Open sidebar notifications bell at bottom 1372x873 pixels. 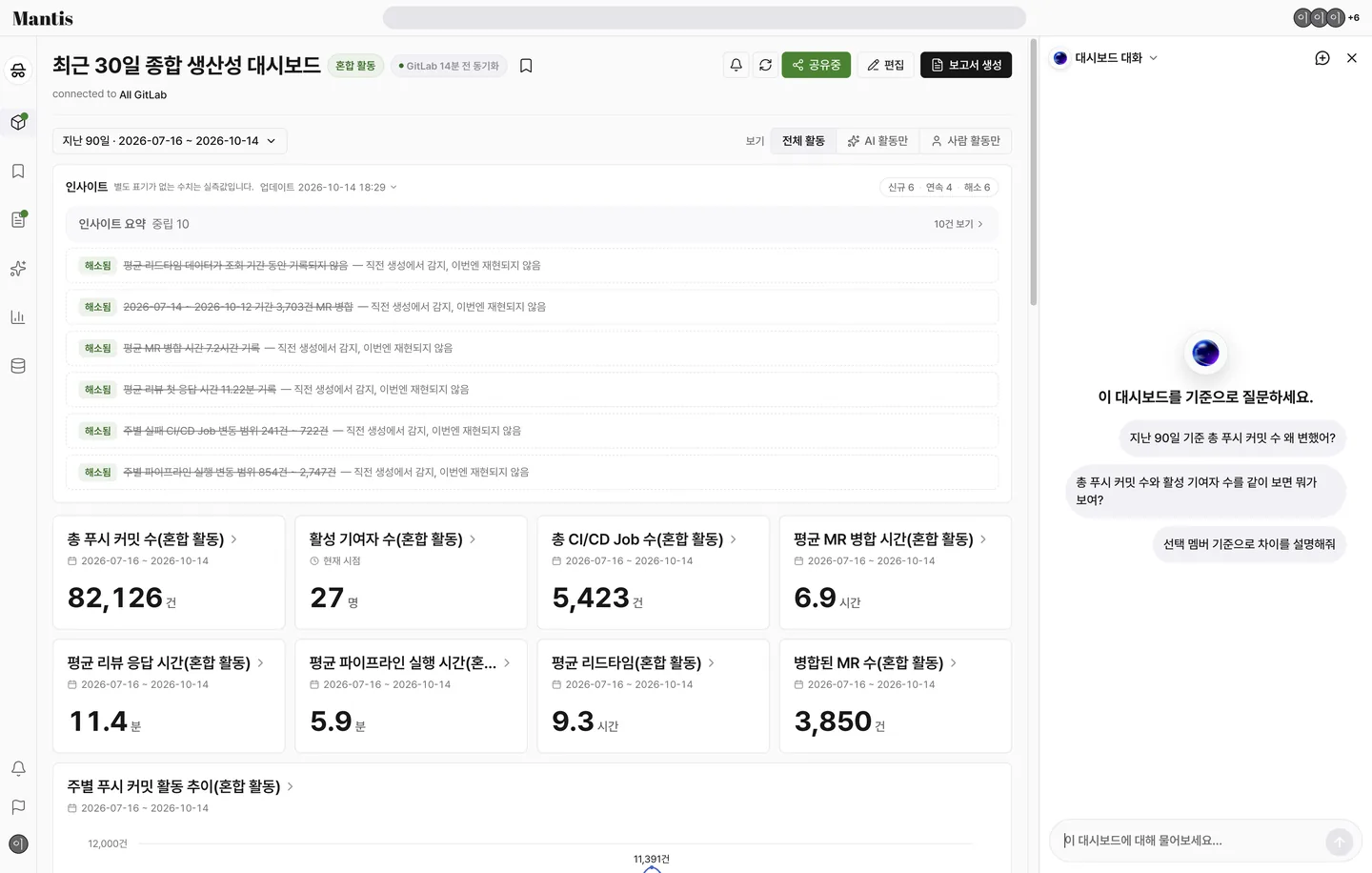[18, 768]
